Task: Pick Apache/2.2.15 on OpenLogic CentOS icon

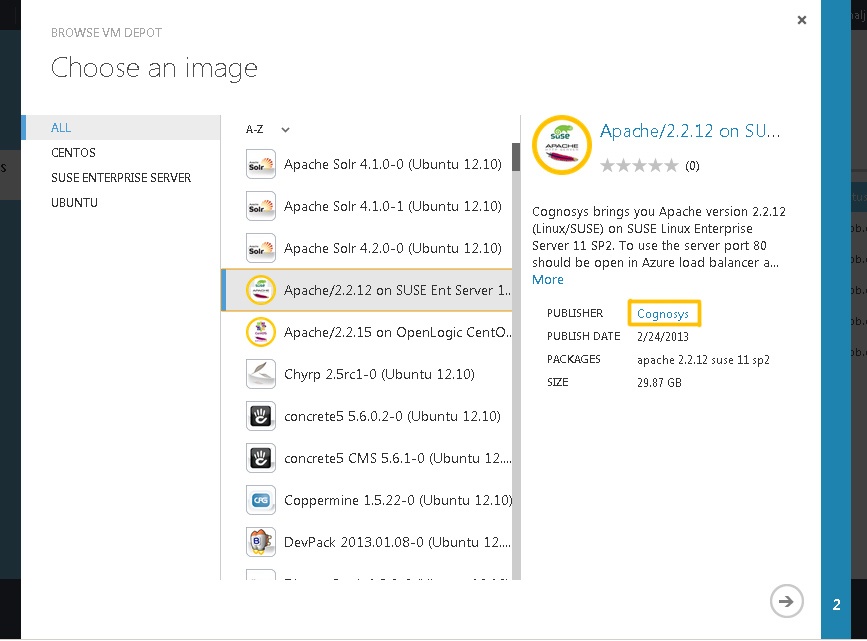Action: [x=260, y=332]
